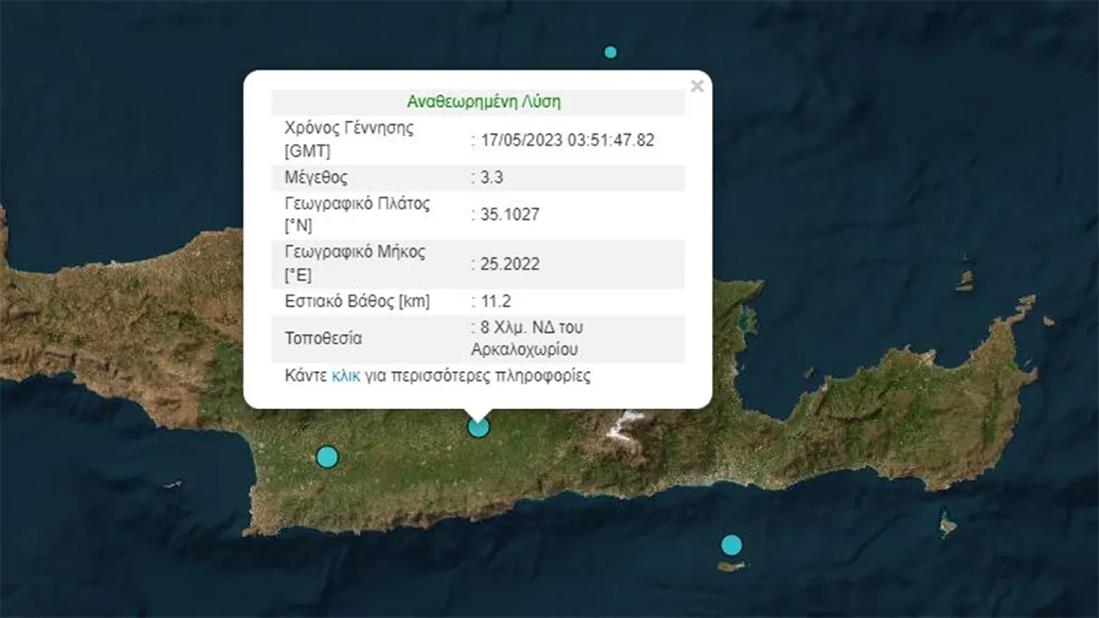Click the "Αναθεωρημένη Λύση" popup header
Screen dimensions: 1099x618
(483, 102)
